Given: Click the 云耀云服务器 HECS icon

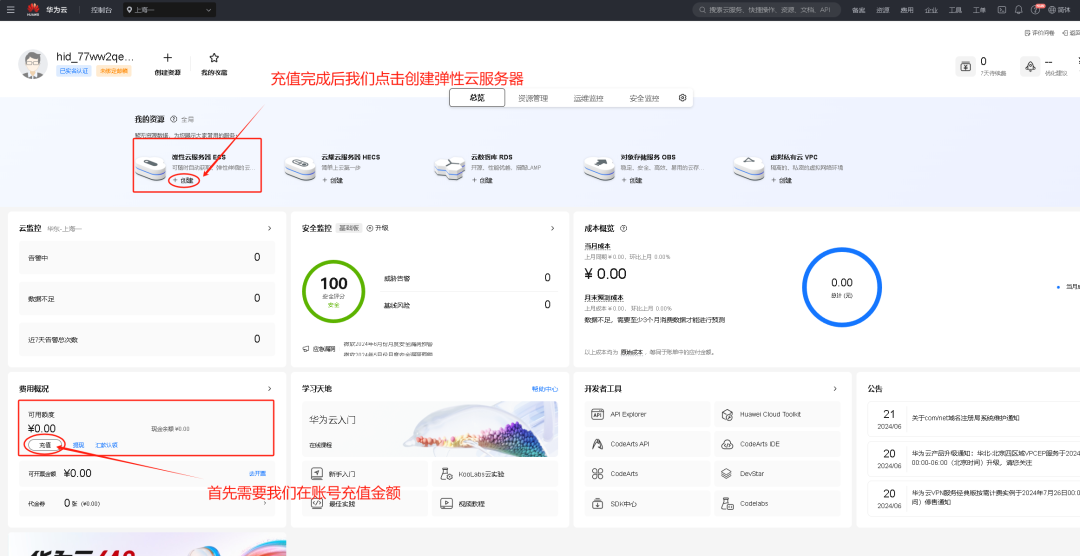Looking at the screenshot, I should point(300,167).
